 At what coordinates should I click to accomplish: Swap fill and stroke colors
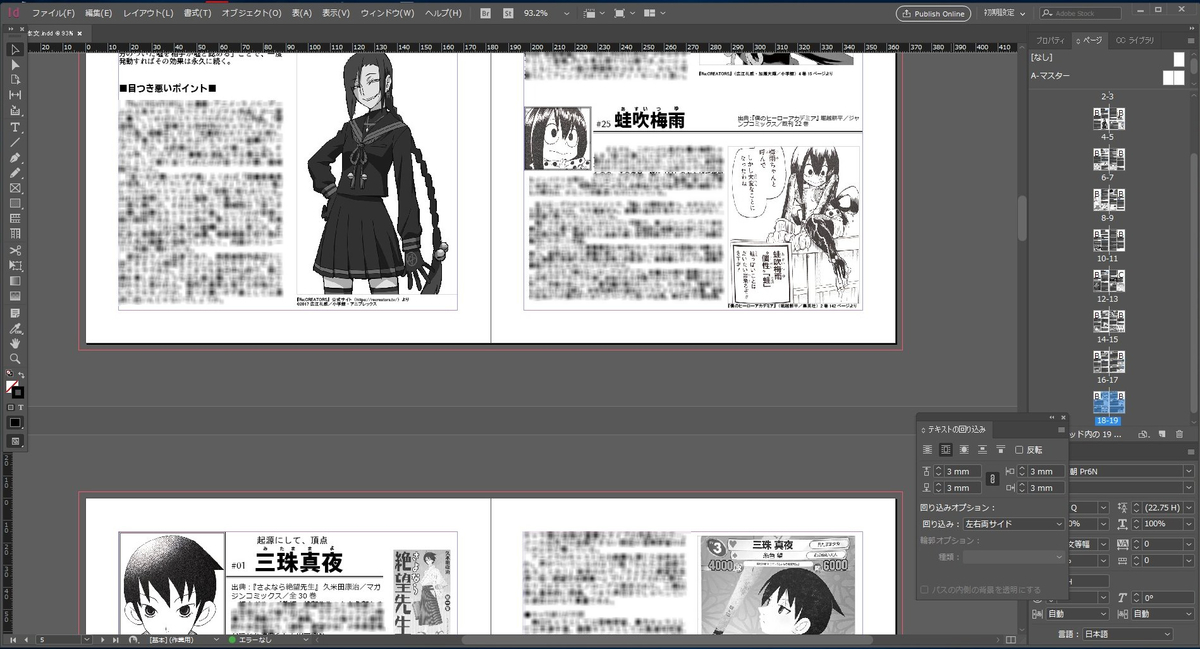[20, 375]
